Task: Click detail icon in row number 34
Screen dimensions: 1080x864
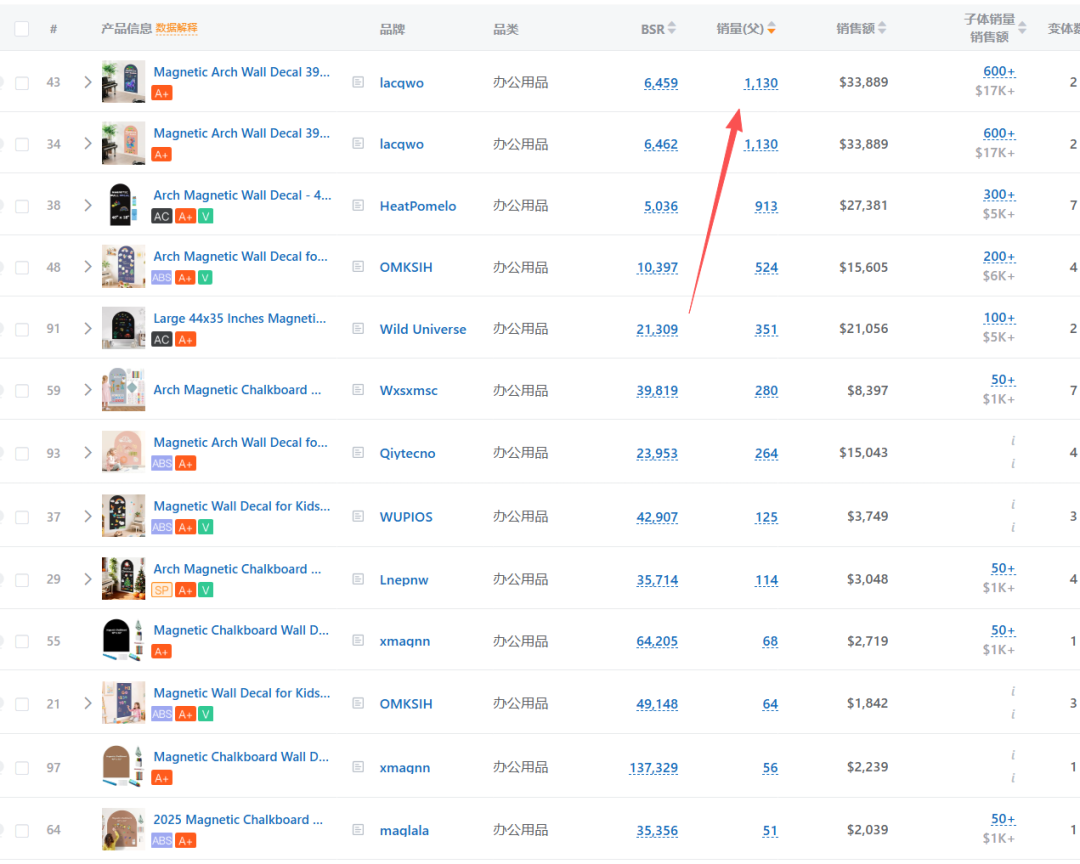Action: tap(358, 143)
